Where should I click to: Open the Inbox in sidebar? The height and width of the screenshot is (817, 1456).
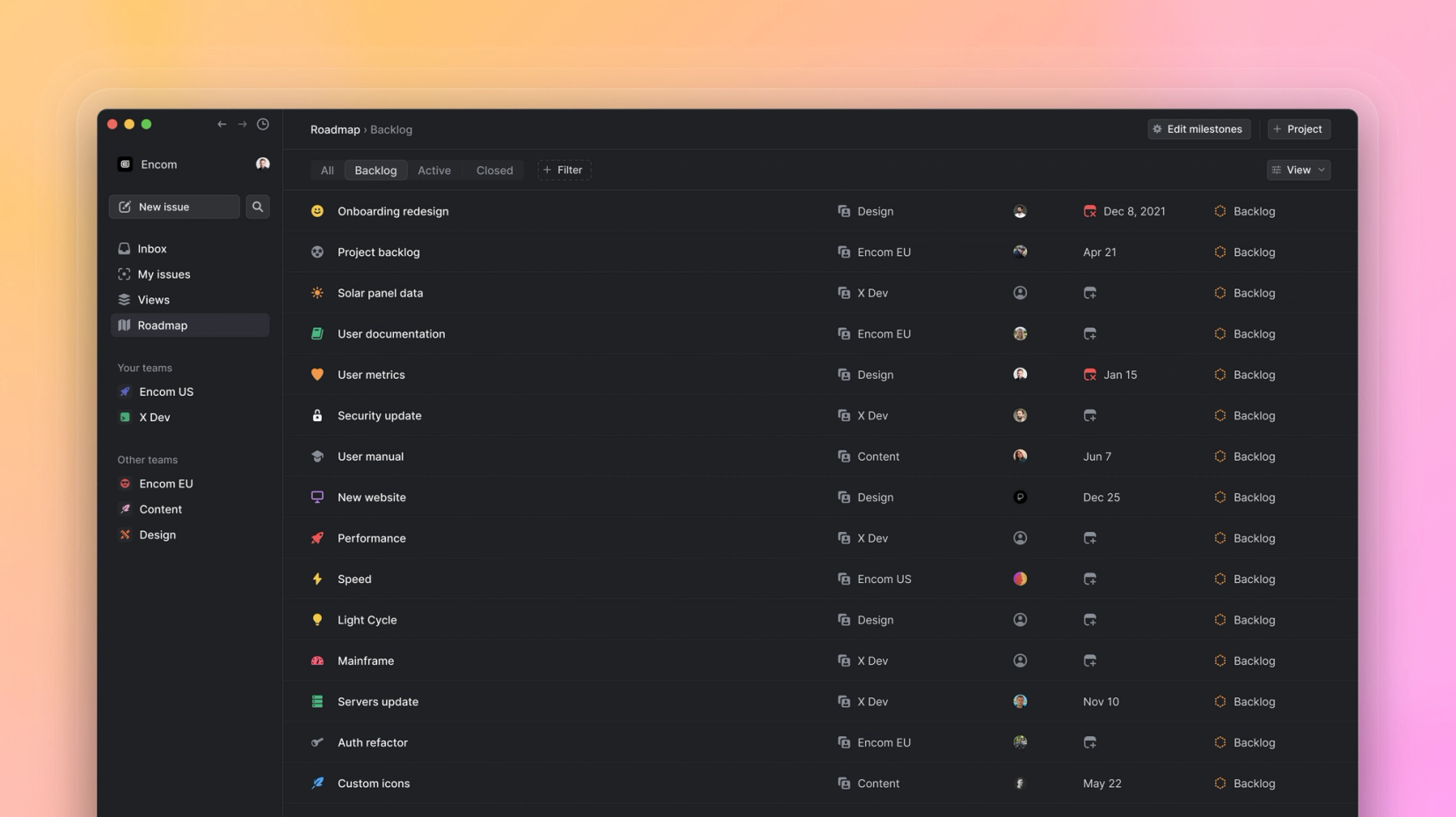coord(190,249)
